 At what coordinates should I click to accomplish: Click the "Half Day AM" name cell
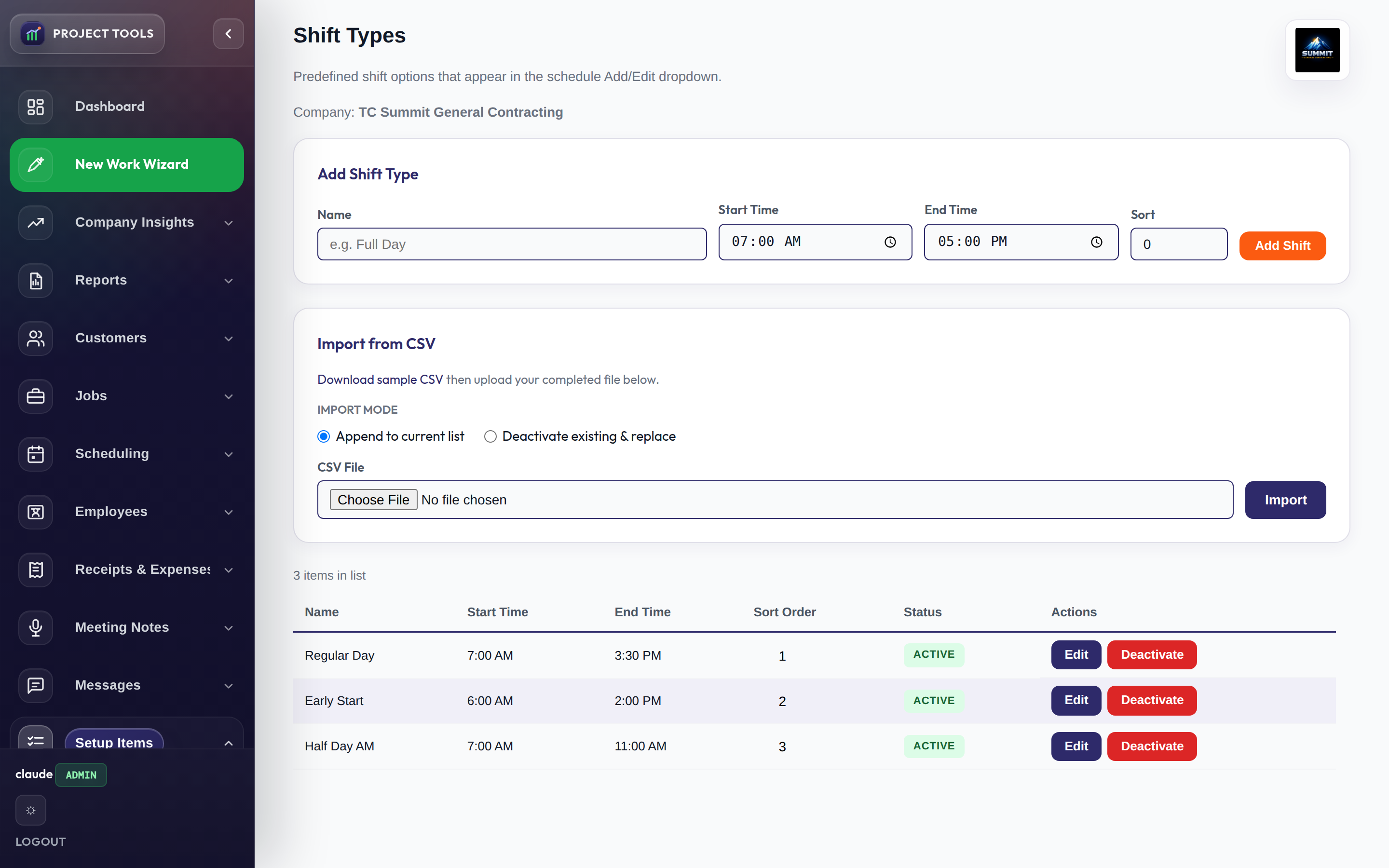pos(339,746)
